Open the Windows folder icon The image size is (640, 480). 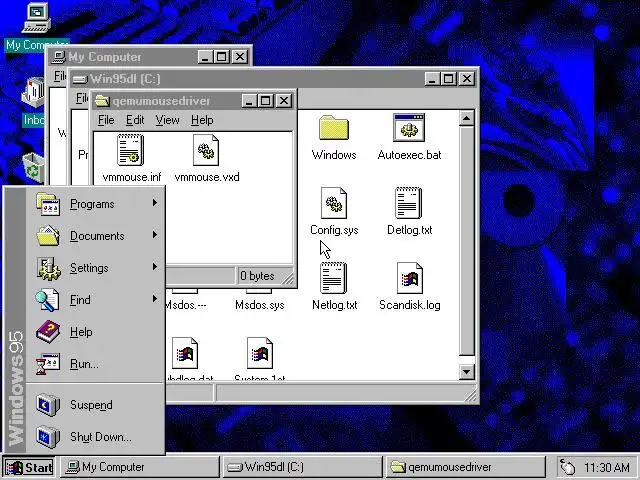pos(334,127)
